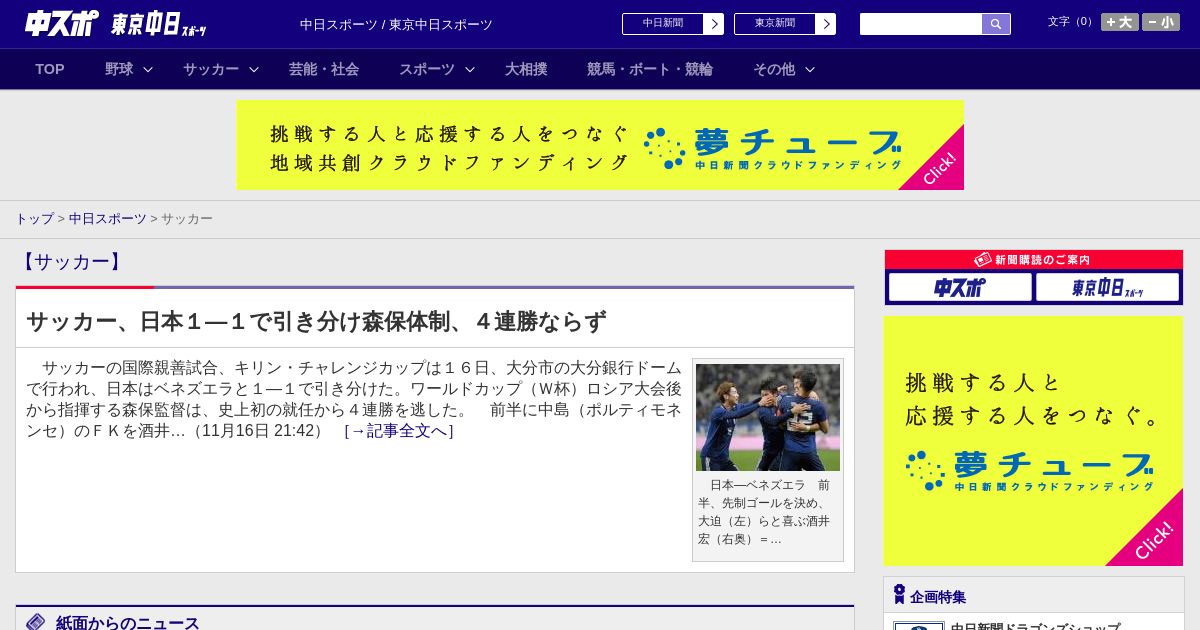The image size is (1200, 630).
Task: Click the 中スポ logo in header
Action: click(61, 23)
